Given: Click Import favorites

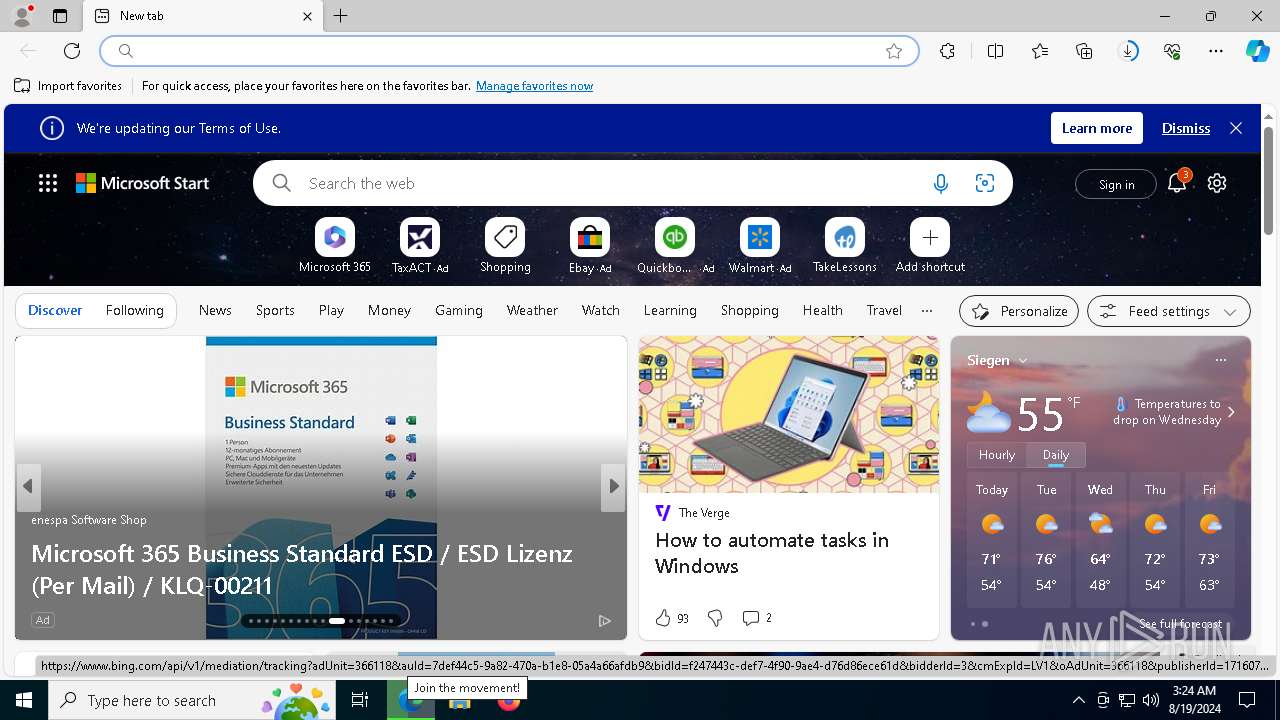Looking at the screenshot, I should (68, 86).
